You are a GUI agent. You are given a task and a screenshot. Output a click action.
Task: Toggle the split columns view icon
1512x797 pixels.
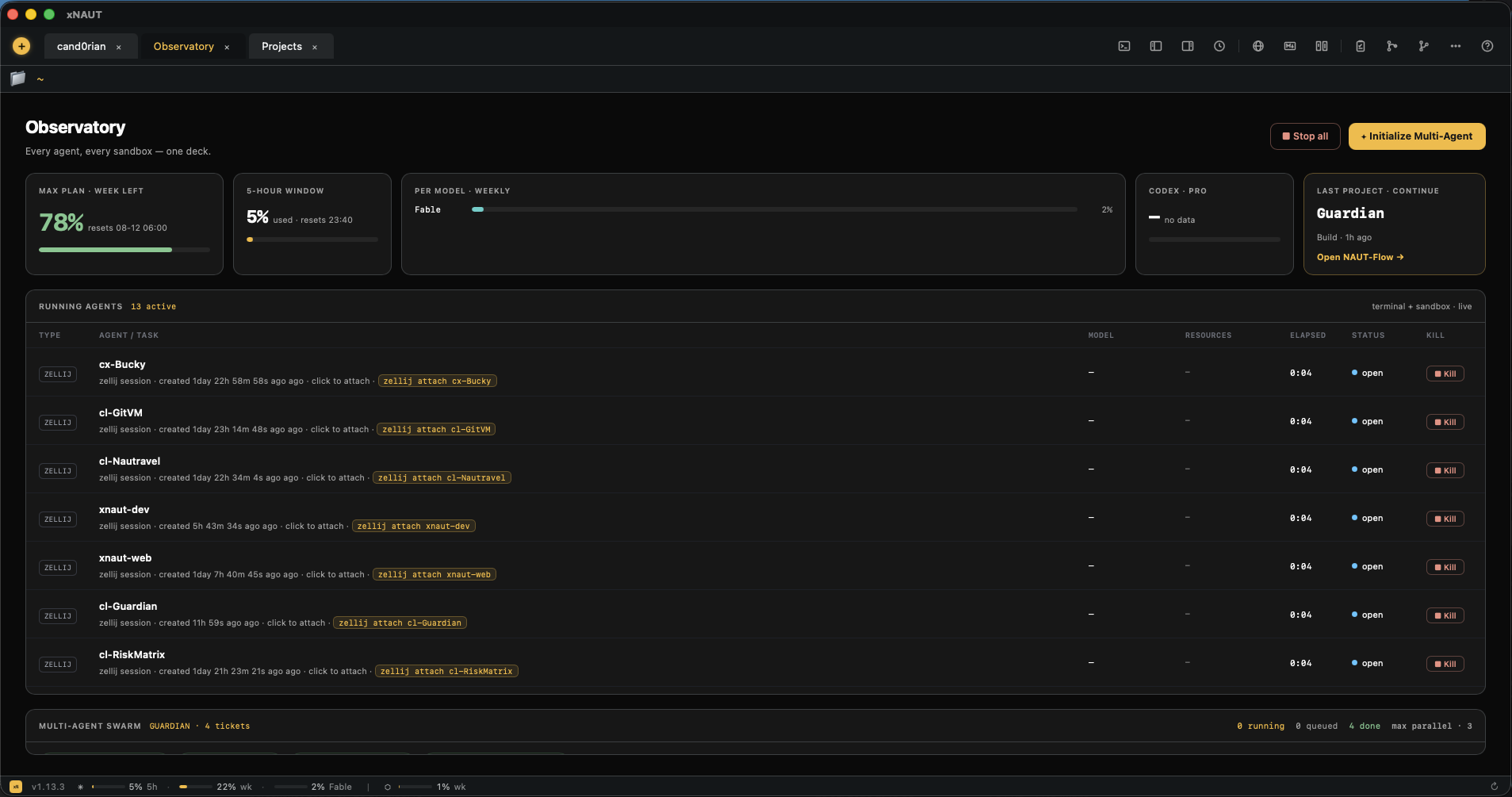[x=1322, y=46]
